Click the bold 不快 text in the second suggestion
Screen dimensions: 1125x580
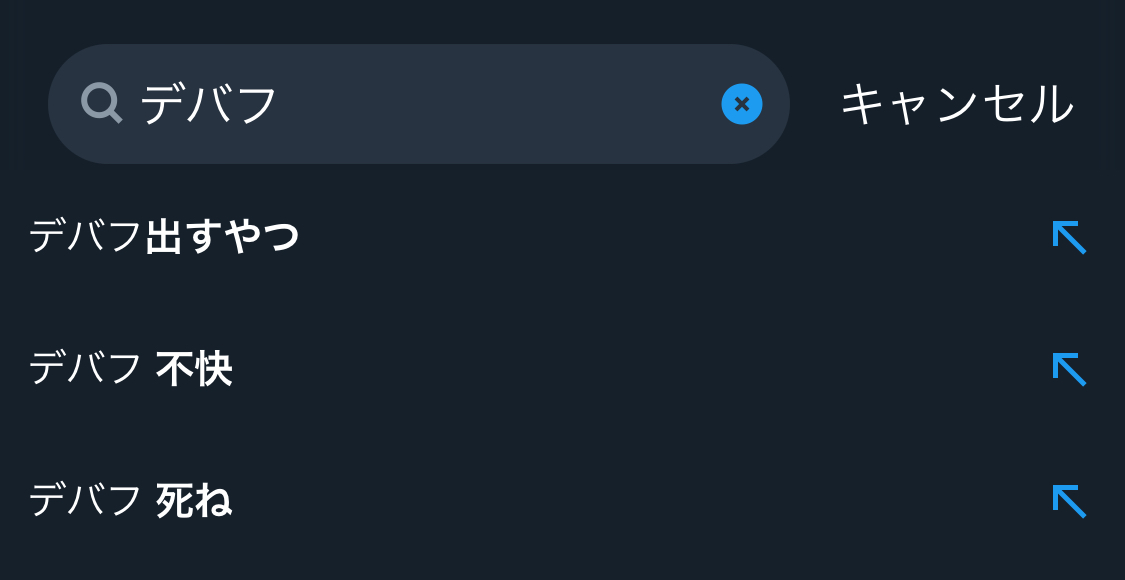194,370
